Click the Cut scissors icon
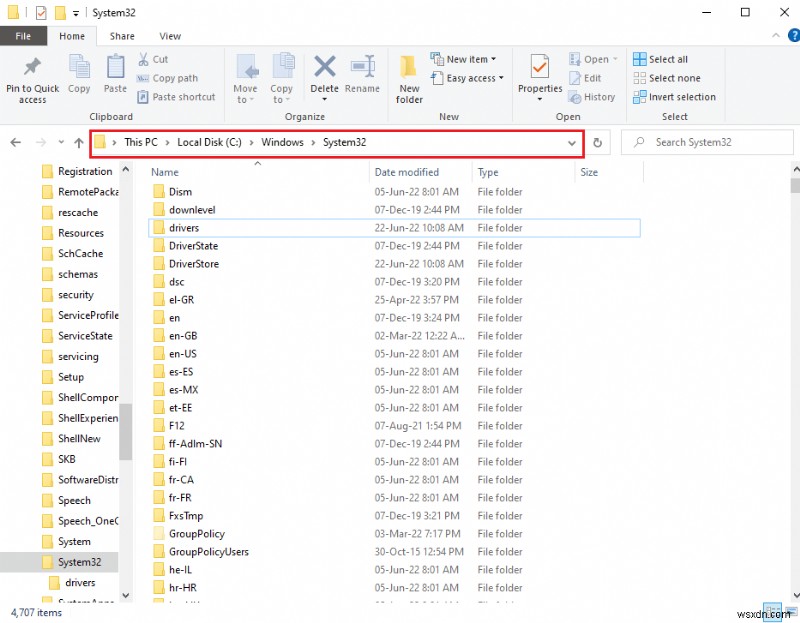 point(143,59)
